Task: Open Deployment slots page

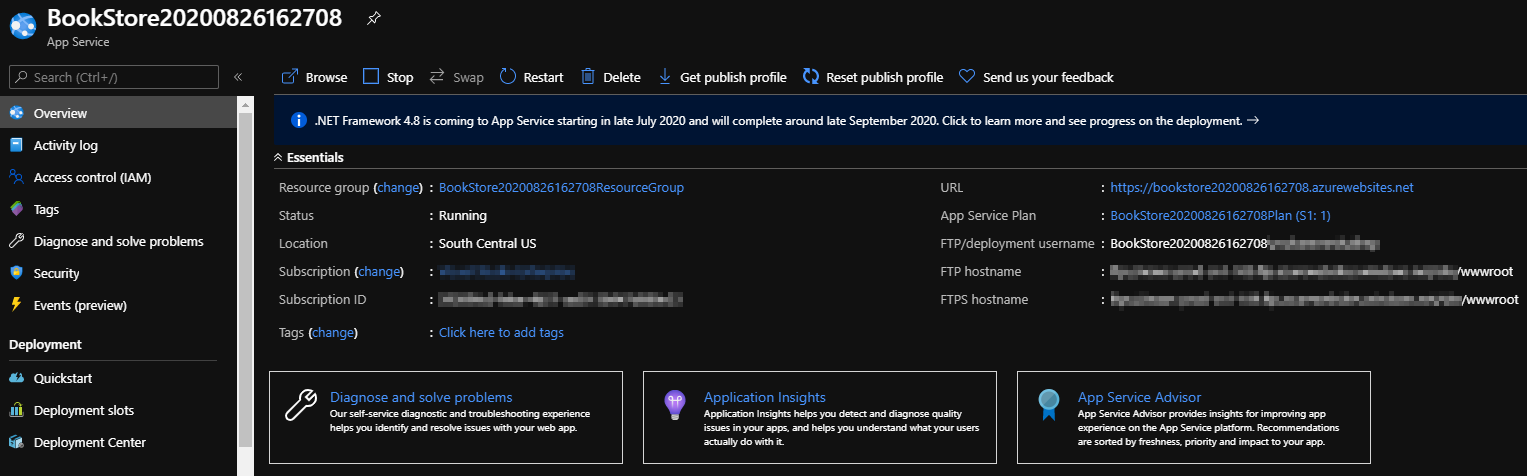Action: click(x=84, y=410)
